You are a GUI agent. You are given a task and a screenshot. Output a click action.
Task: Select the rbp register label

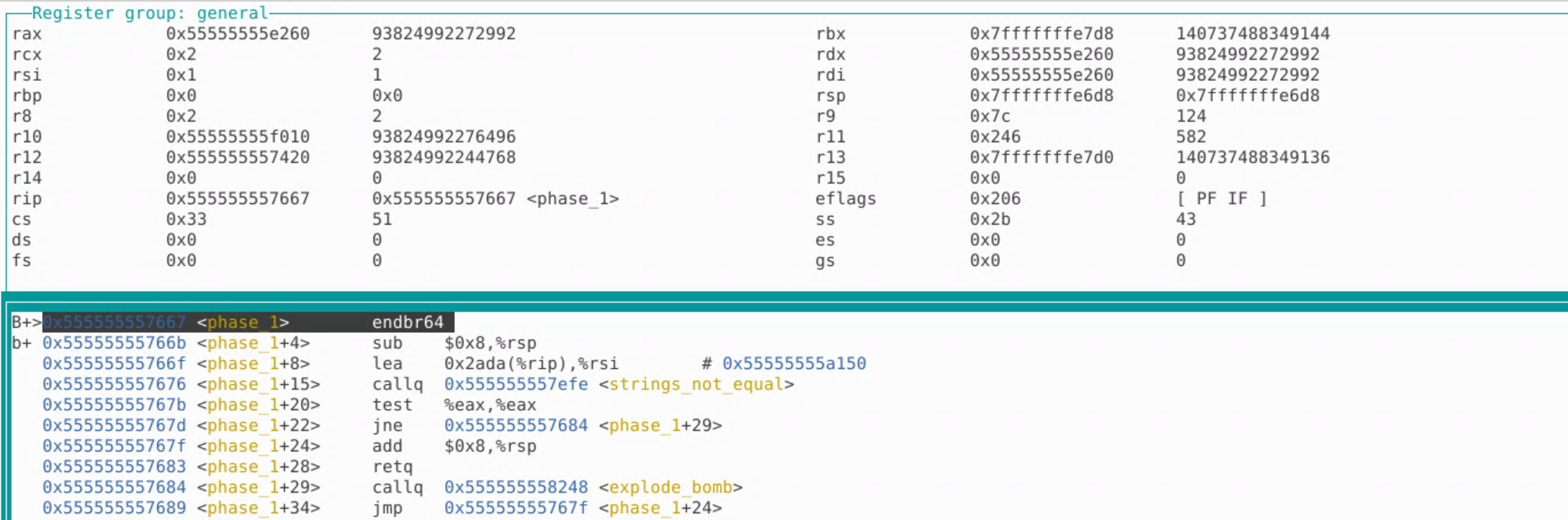click(27, 95)
